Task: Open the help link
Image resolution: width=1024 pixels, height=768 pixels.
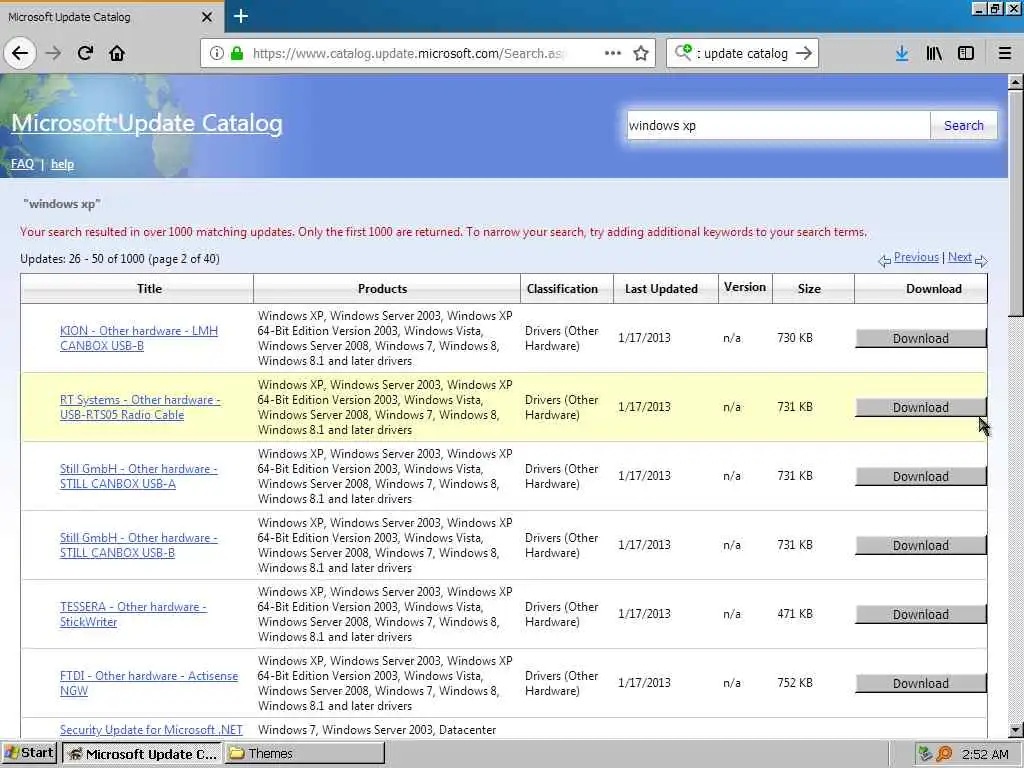Action: click(x=62, y=165)
